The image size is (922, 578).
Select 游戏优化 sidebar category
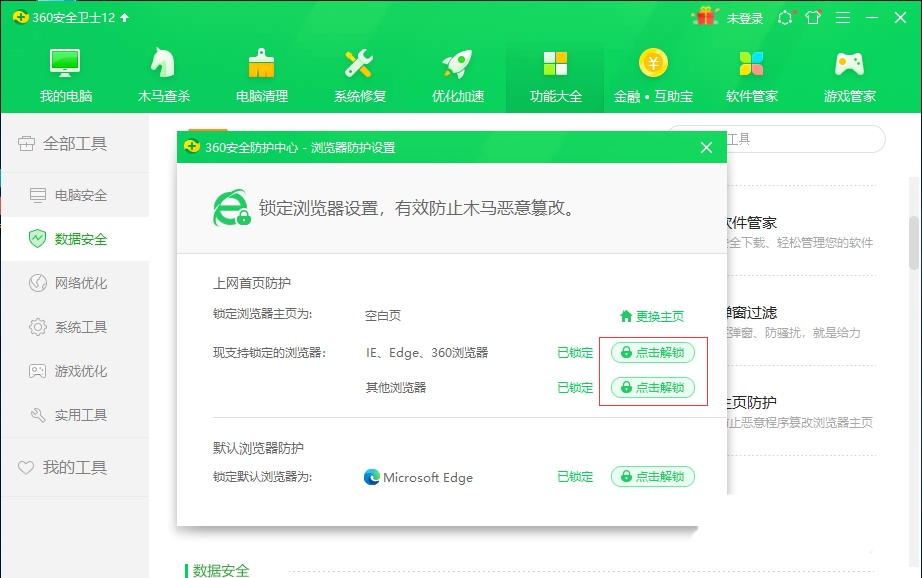[75, 371]
